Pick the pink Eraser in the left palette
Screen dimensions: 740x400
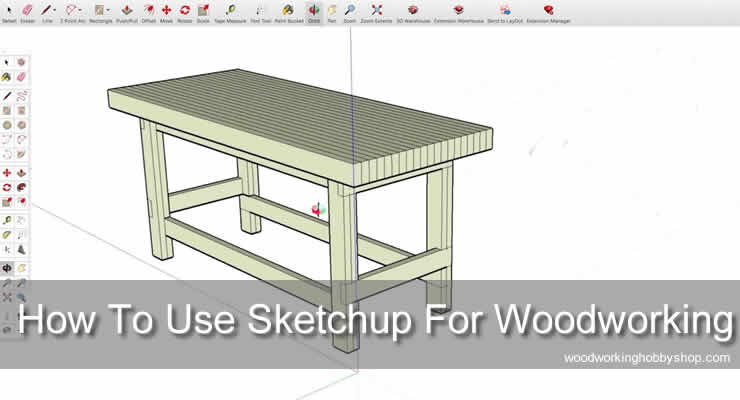(x=21, y=77)
